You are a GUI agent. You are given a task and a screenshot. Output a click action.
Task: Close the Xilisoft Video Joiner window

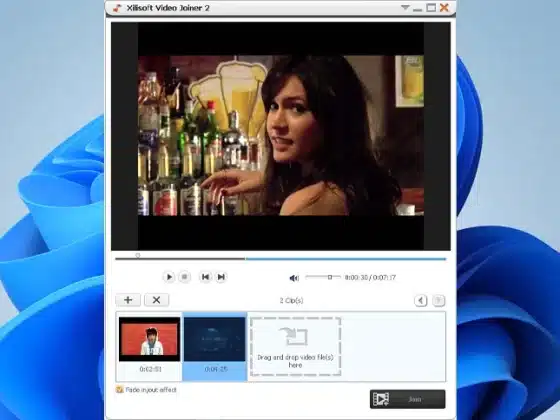coord(444,8)
